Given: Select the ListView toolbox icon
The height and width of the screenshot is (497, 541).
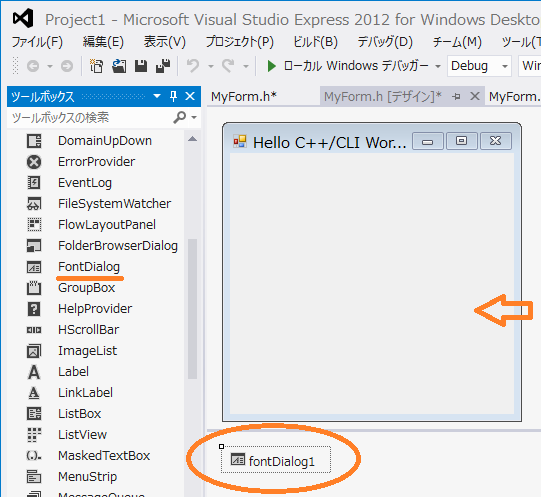Looking at the screenshot, I should pyautogui.click(x=34, y=435).
